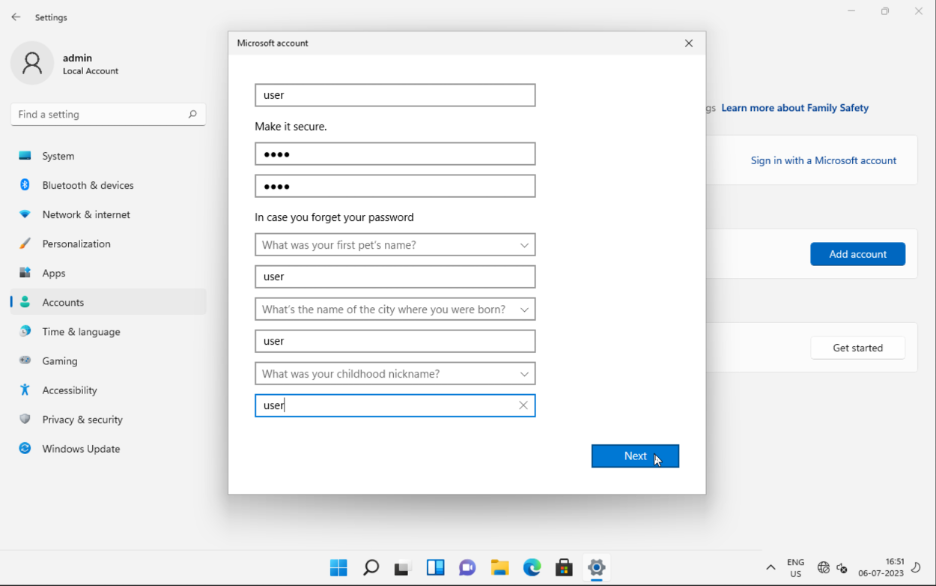936x586 pixels.
Task: Open Learn more about Family Safety link
Action: pyautogui.click(x=795, y=108)
